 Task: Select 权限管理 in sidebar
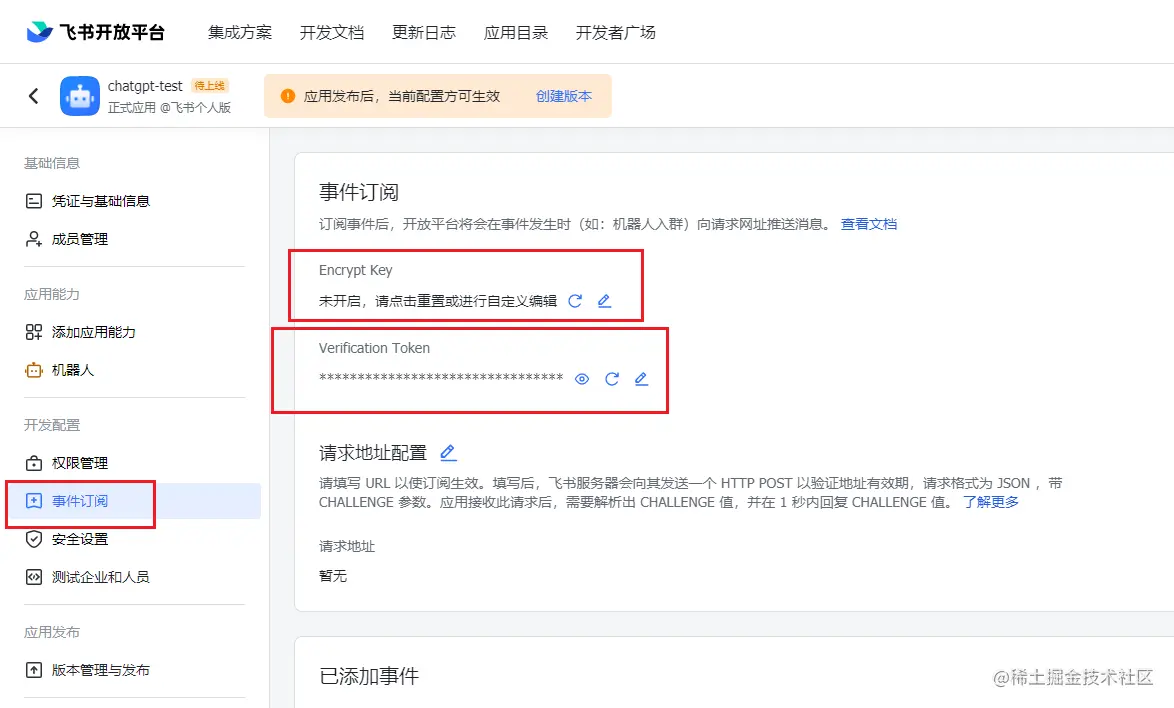[x=80, y=463]
